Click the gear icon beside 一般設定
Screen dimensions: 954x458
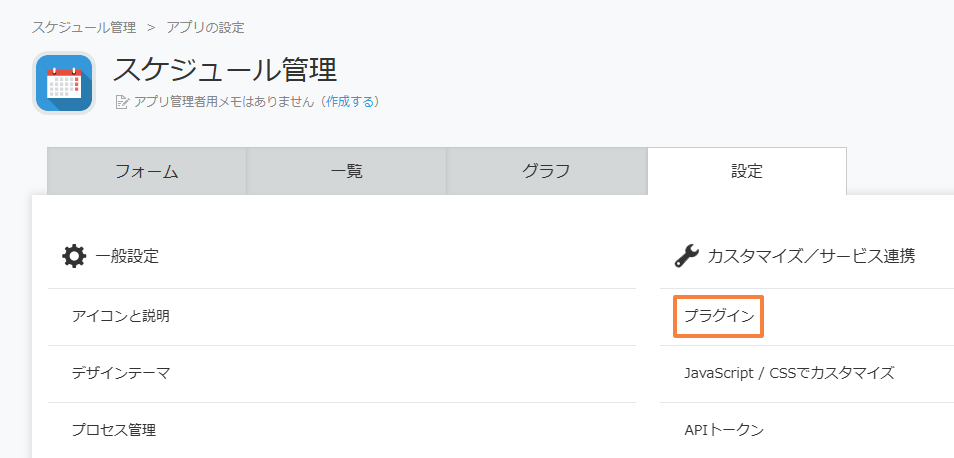[74, 256]
